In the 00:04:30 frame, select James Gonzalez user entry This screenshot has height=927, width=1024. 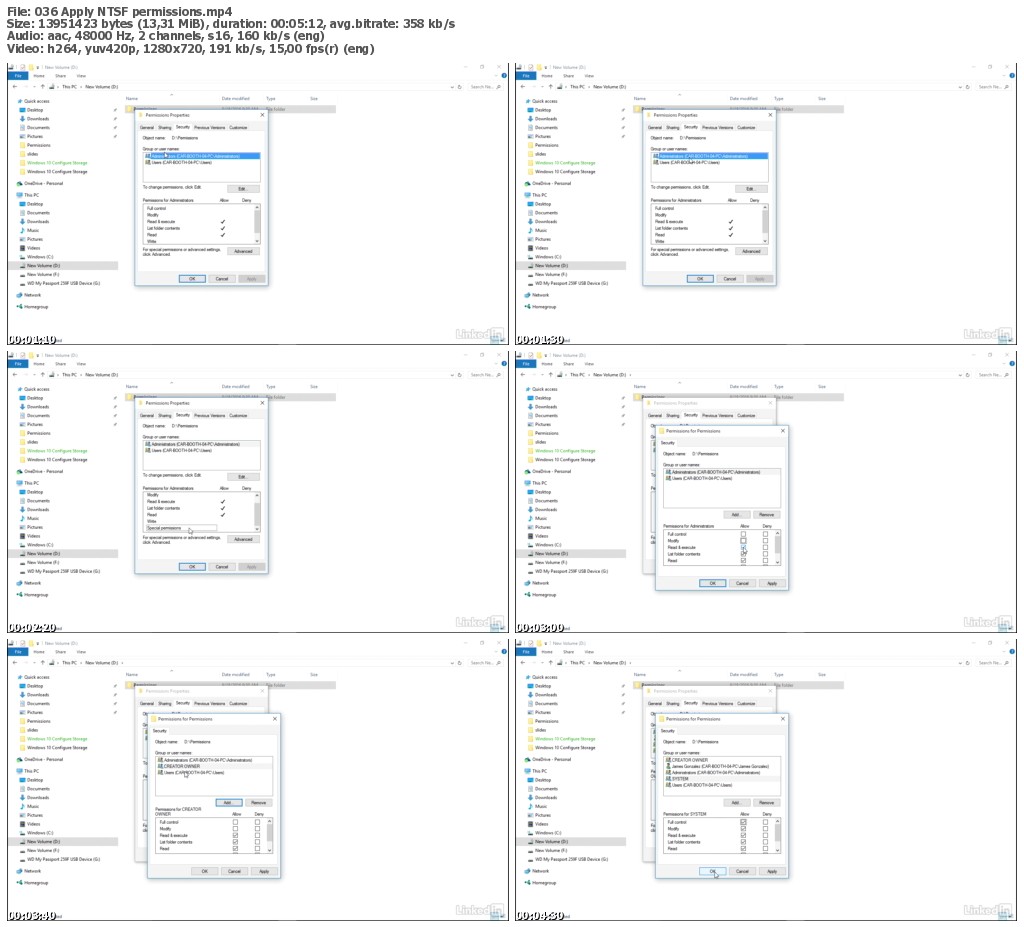[719, 766]
